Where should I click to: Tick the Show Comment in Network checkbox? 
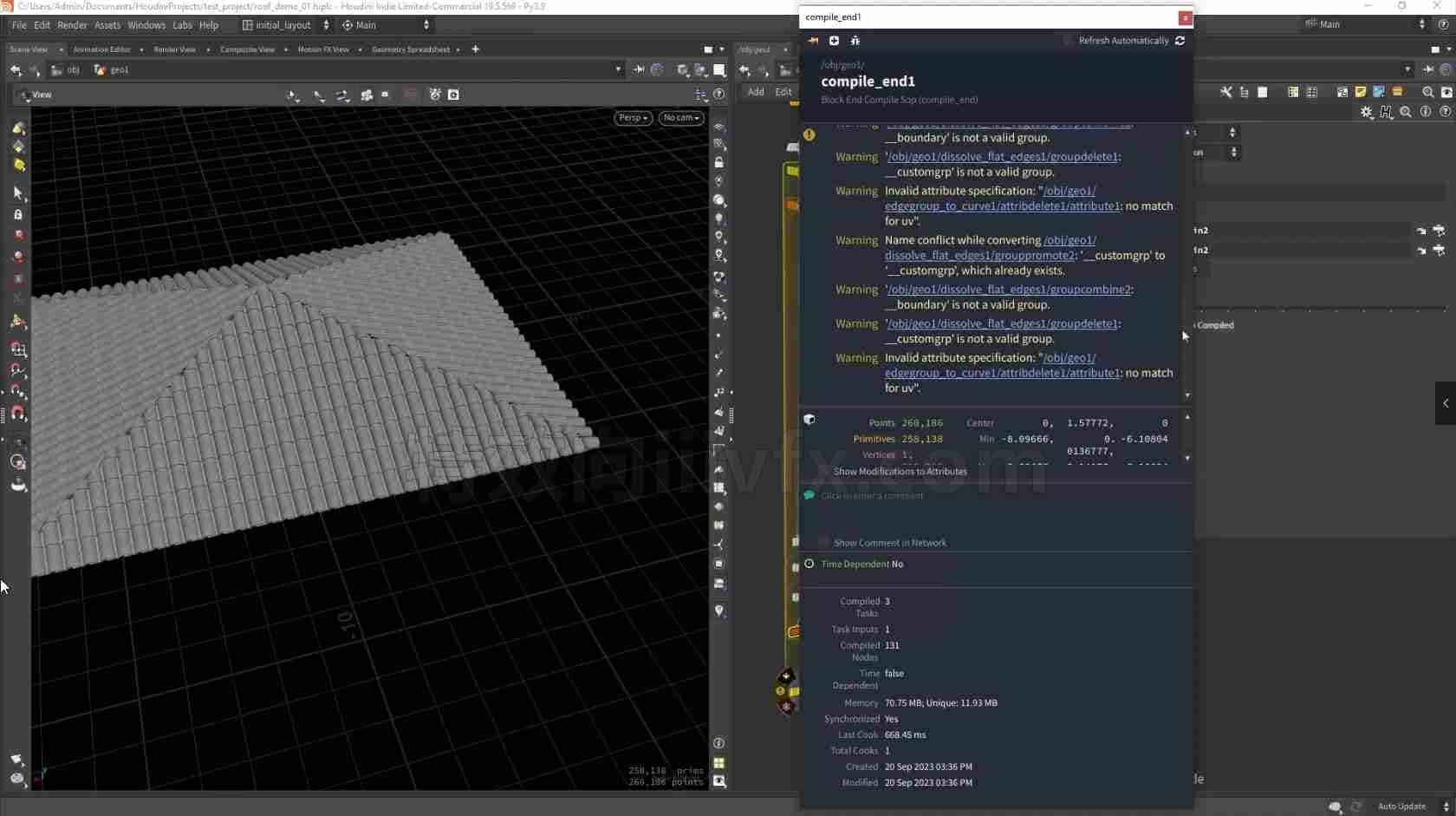(x=824, y=543)
